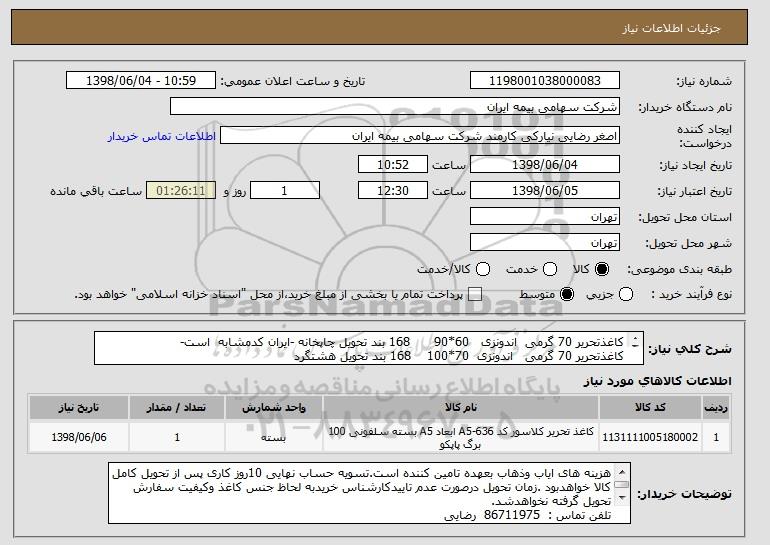The image size is (770, 545).
Task: Click the description box stepper arrows
Action: [x=635, y=342]
